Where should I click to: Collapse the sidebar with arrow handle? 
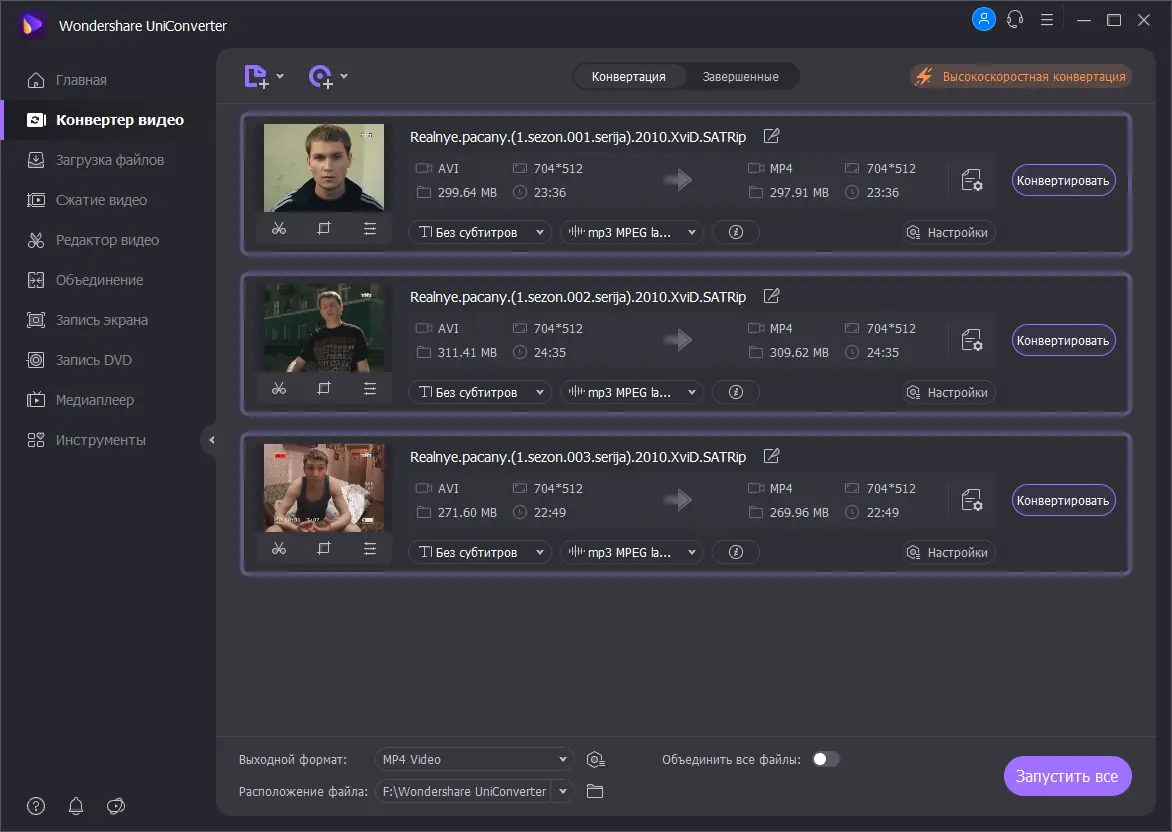(212, 440)
